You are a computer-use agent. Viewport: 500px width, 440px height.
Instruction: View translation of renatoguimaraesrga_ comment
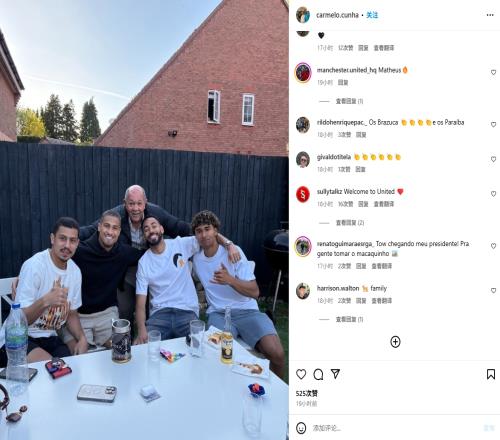(x=382, y=266)
